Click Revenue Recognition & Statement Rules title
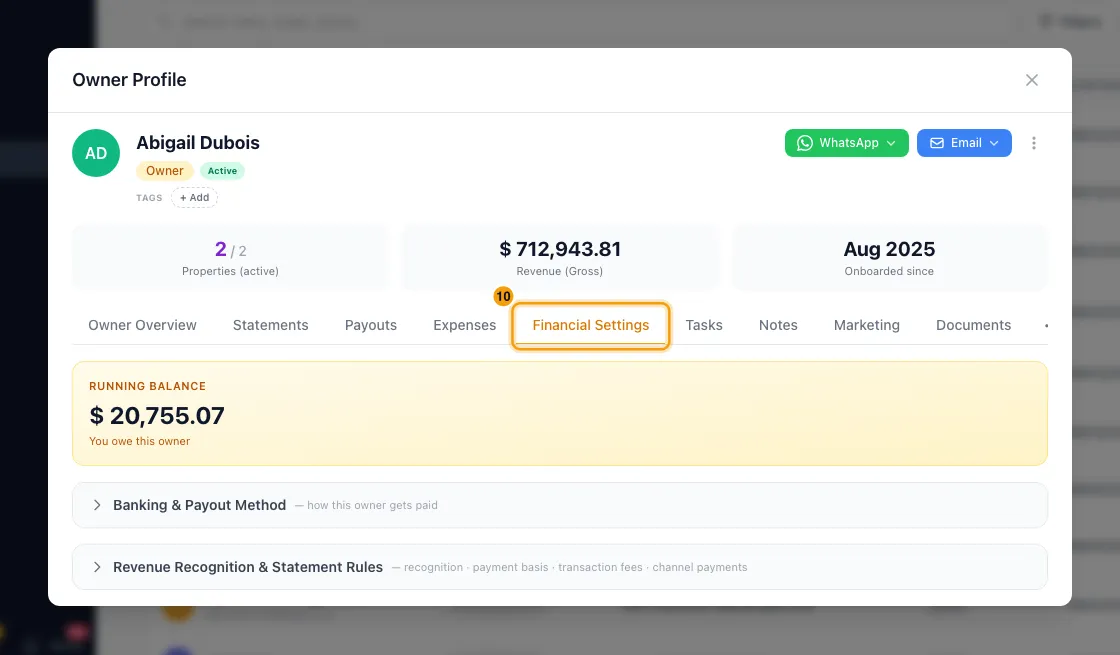The height and width of the screenshot is (655, 1120). coord(248,567)
